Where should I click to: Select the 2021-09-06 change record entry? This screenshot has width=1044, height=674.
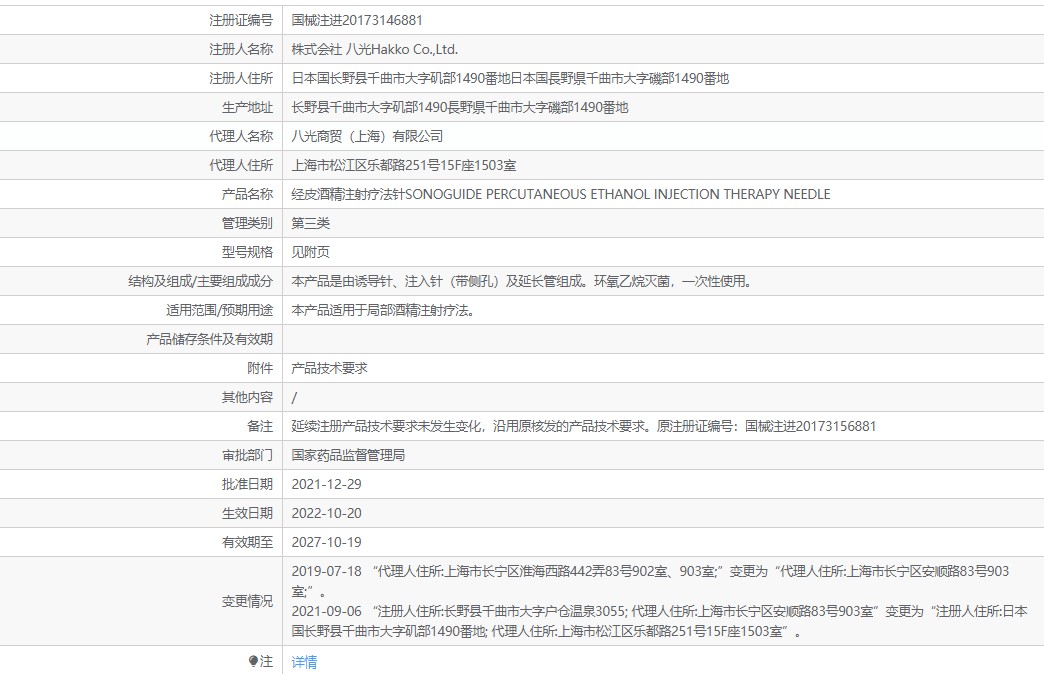660,621
